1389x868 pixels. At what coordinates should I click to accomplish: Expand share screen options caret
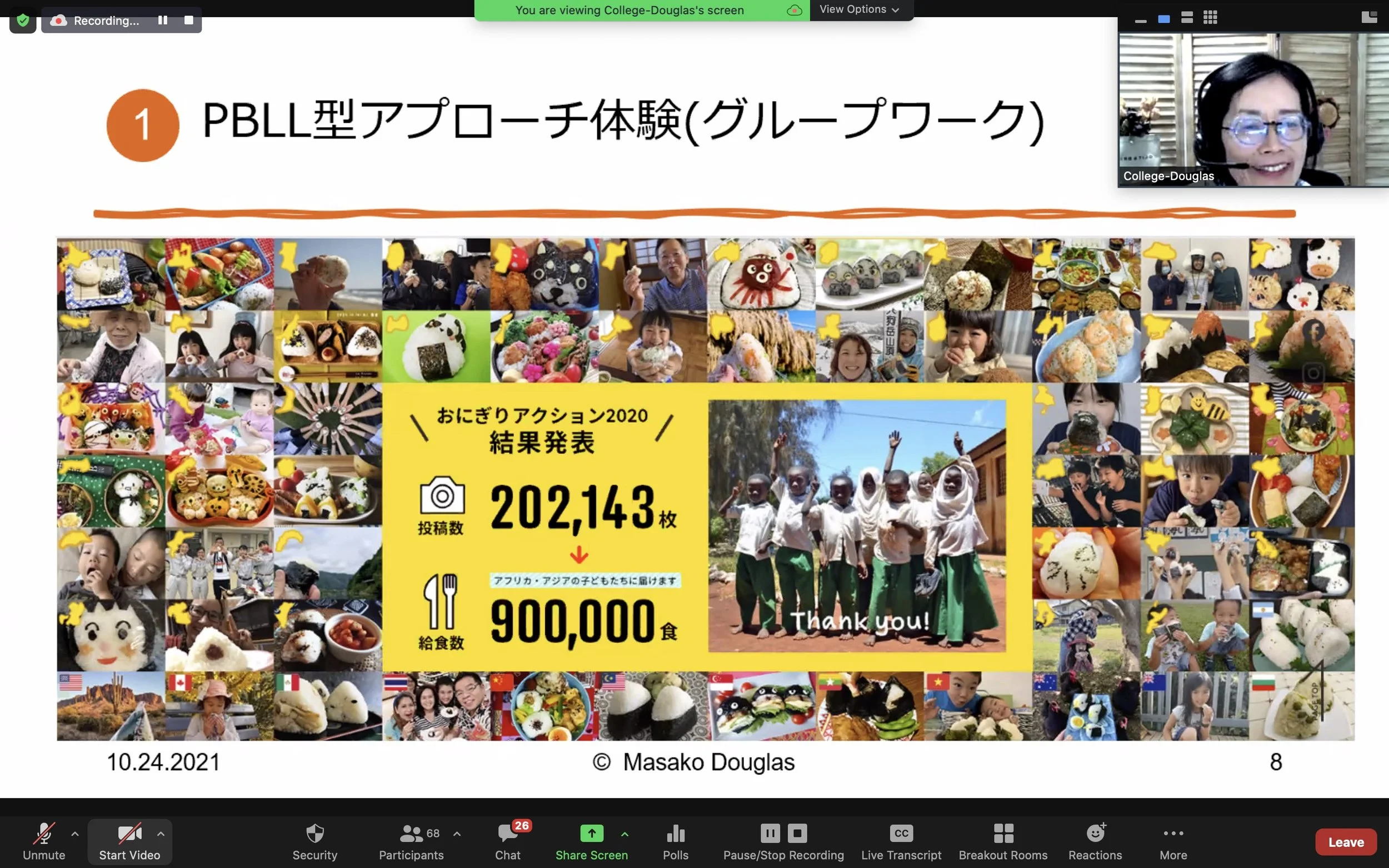pos(624,833)
